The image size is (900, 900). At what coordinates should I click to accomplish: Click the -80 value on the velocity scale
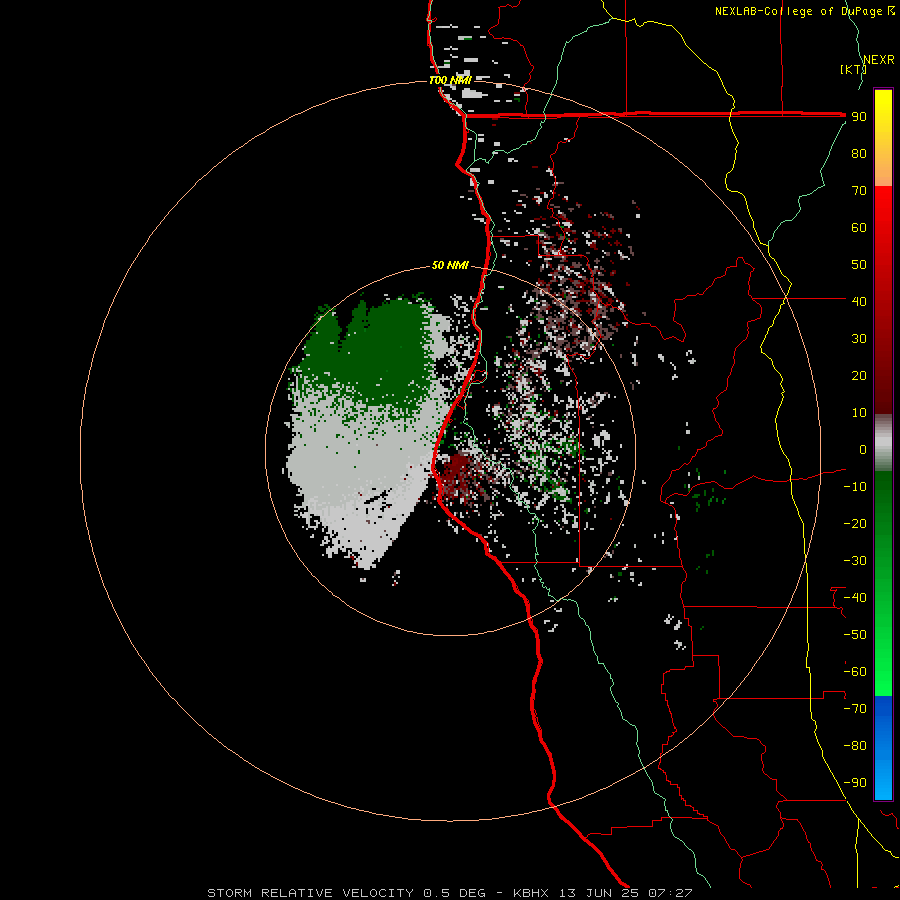pos(855,746)
